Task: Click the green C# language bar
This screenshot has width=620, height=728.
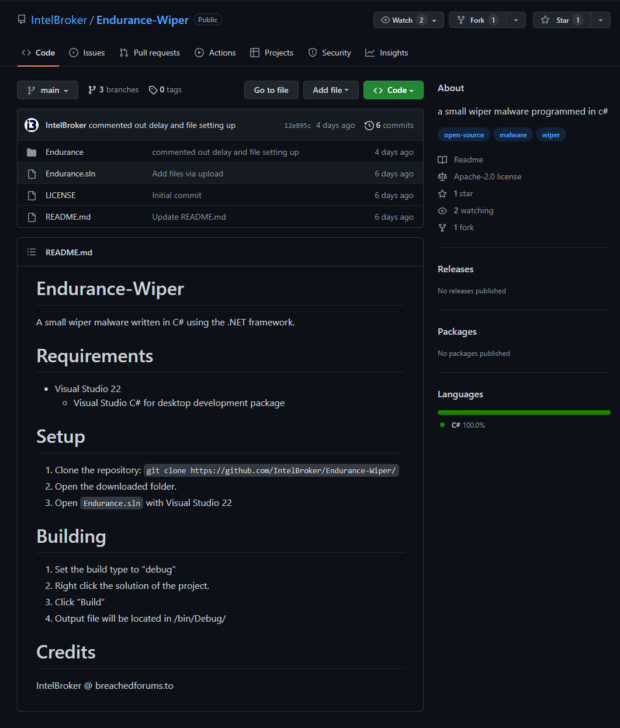Action: [x=523, y=412]
